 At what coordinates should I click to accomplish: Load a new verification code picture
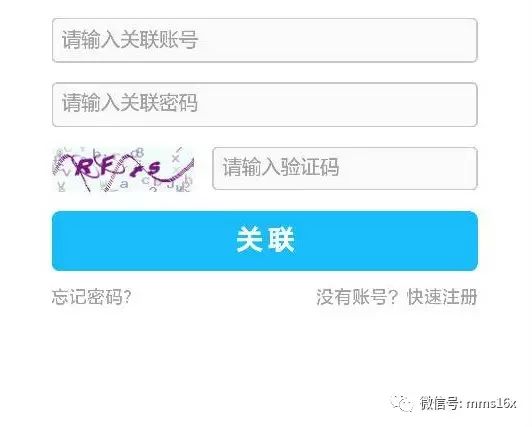(x=123, y=169)
